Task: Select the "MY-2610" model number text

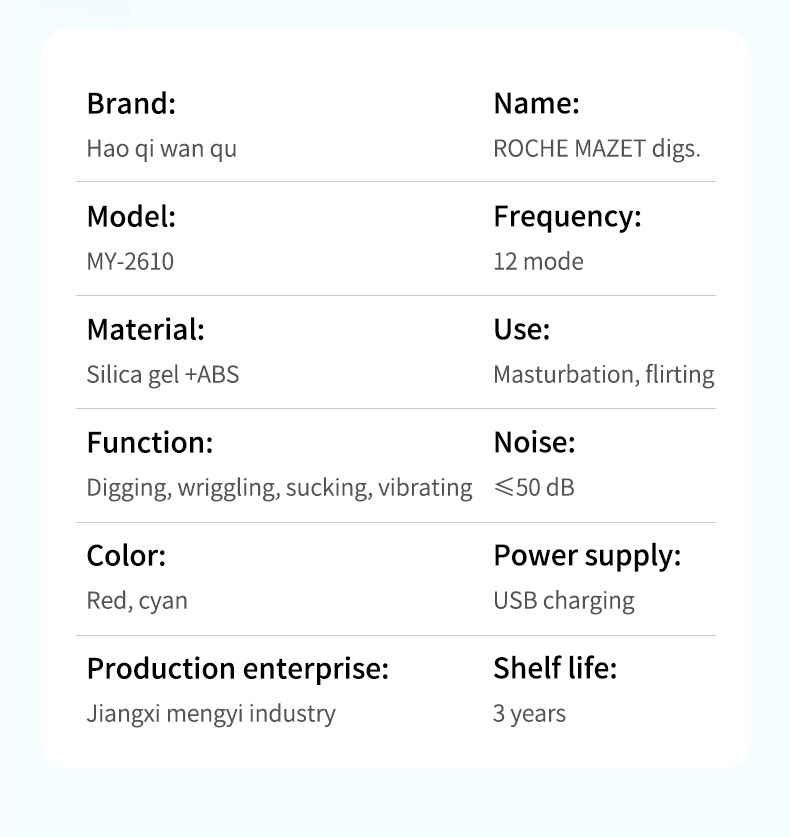Action: click(130, 262)
